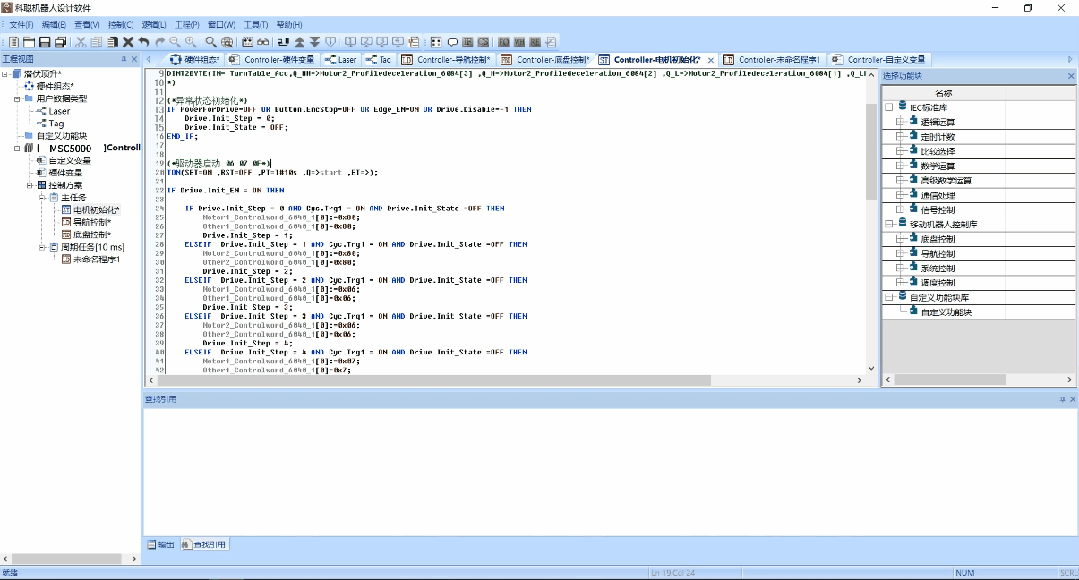Click the speech bubble comment icon

(x=452, y=42)
